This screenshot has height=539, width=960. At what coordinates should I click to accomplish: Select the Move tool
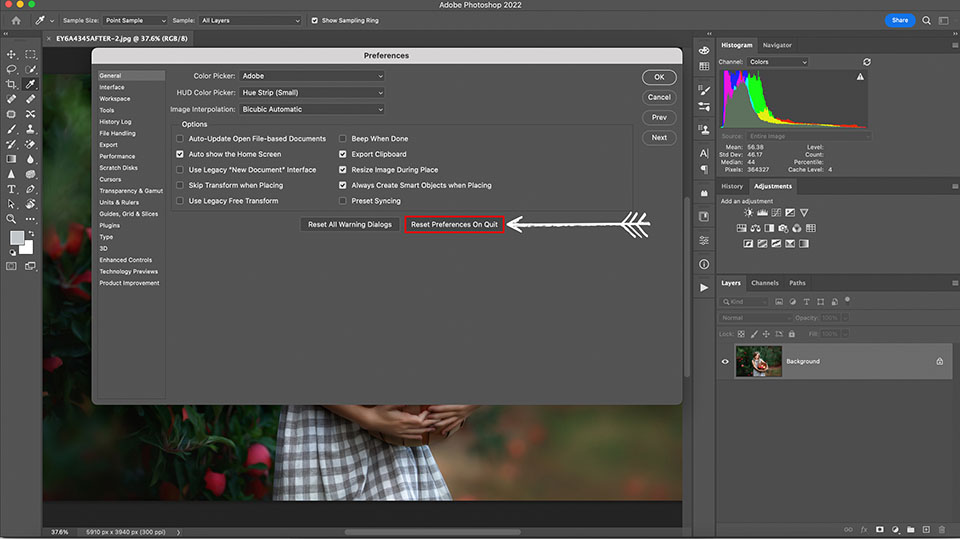point(11,55)
